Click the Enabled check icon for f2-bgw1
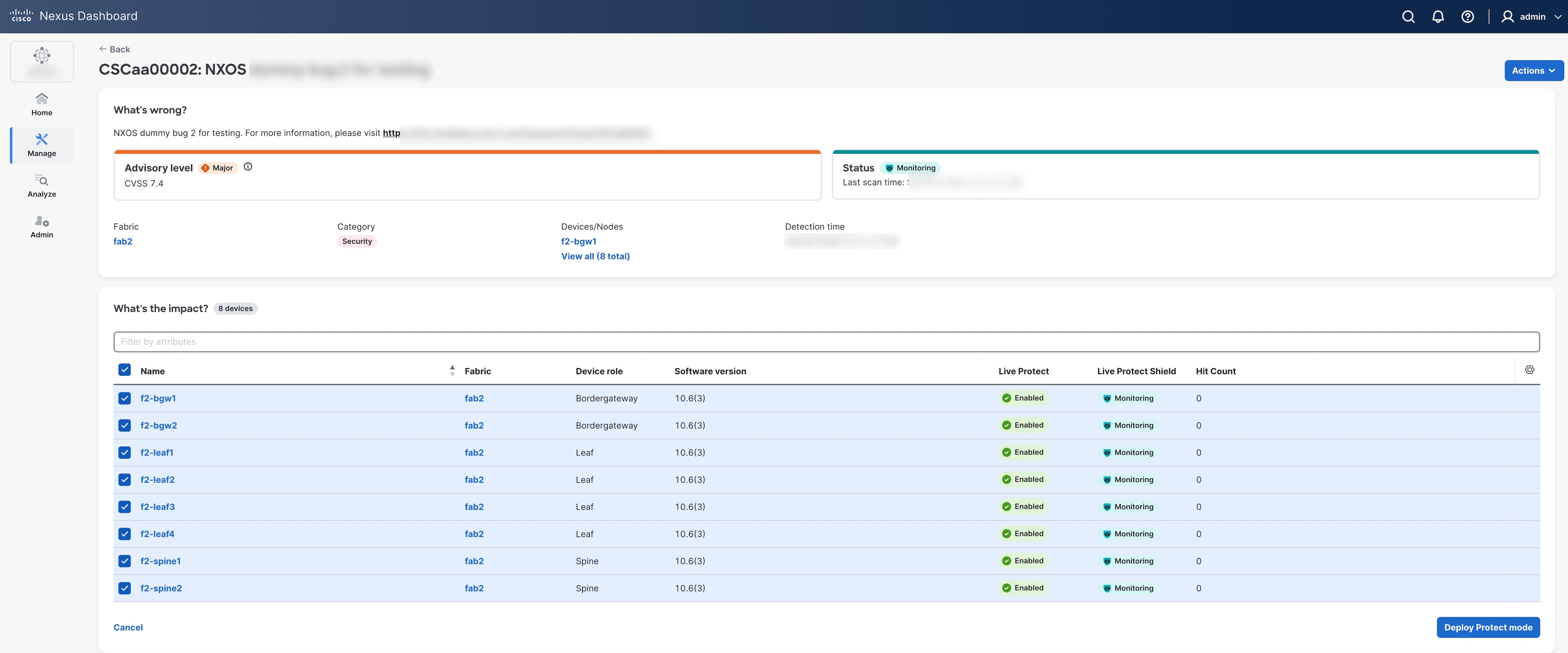 [1006, 398]
